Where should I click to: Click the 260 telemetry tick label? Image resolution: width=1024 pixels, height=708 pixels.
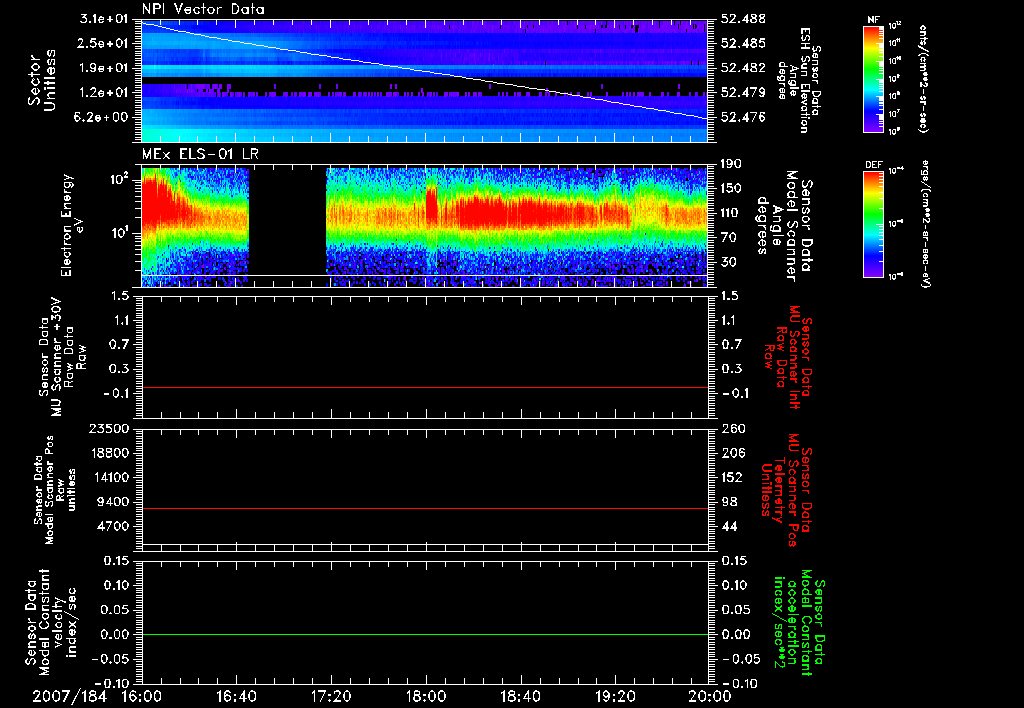pos(733,429)
